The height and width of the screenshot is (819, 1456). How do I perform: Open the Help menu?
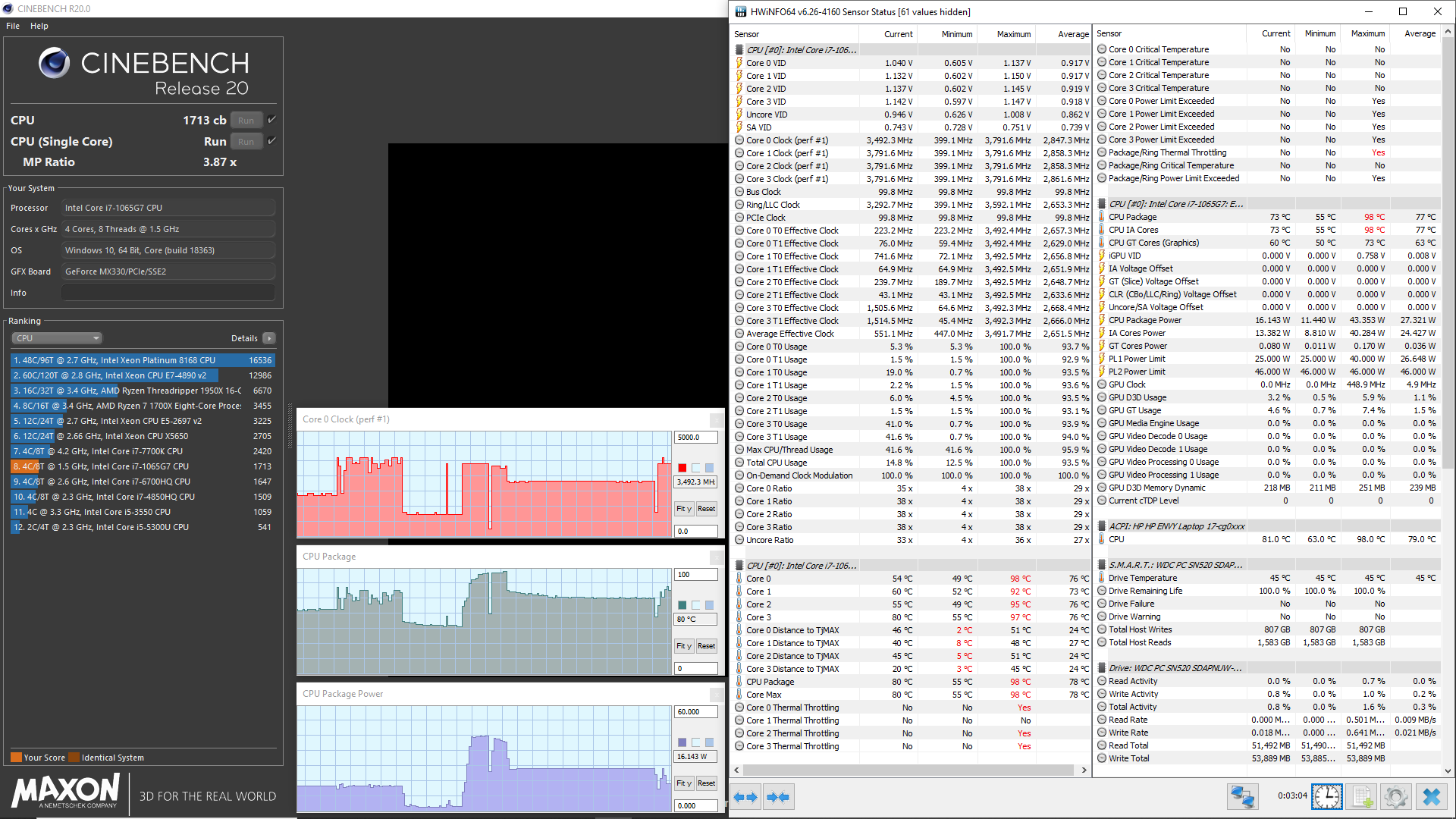tap(39, 26)
